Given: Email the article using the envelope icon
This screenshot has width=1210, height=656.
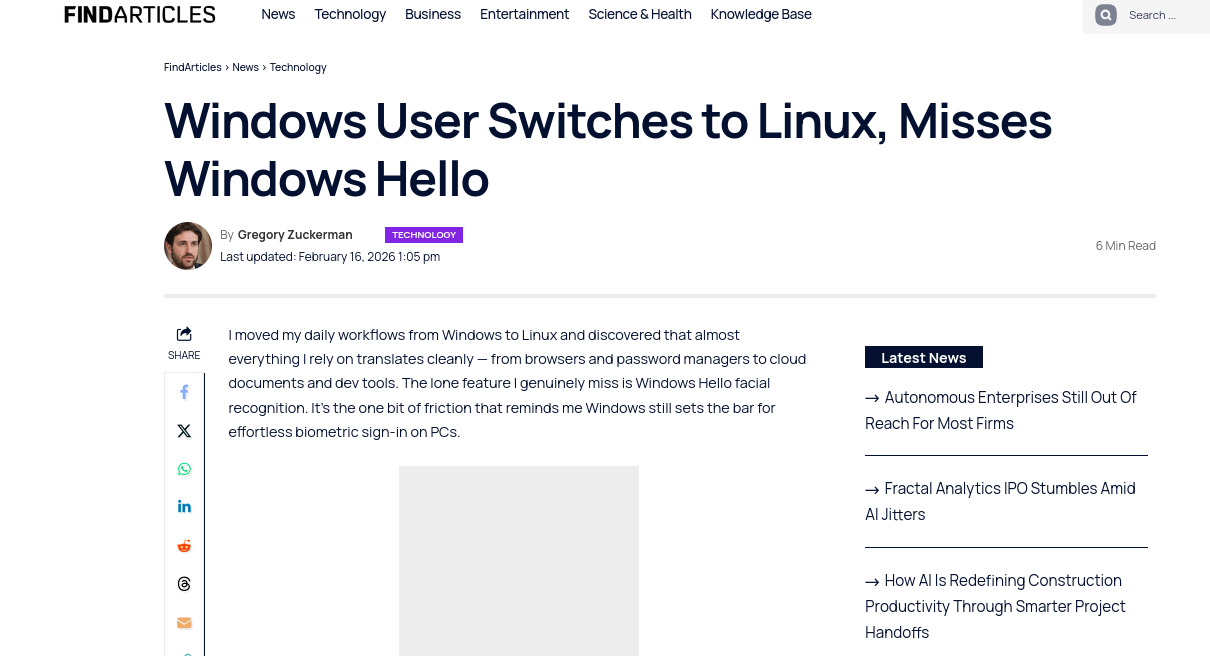Looking at the screenshot, I should pos(184,622).
